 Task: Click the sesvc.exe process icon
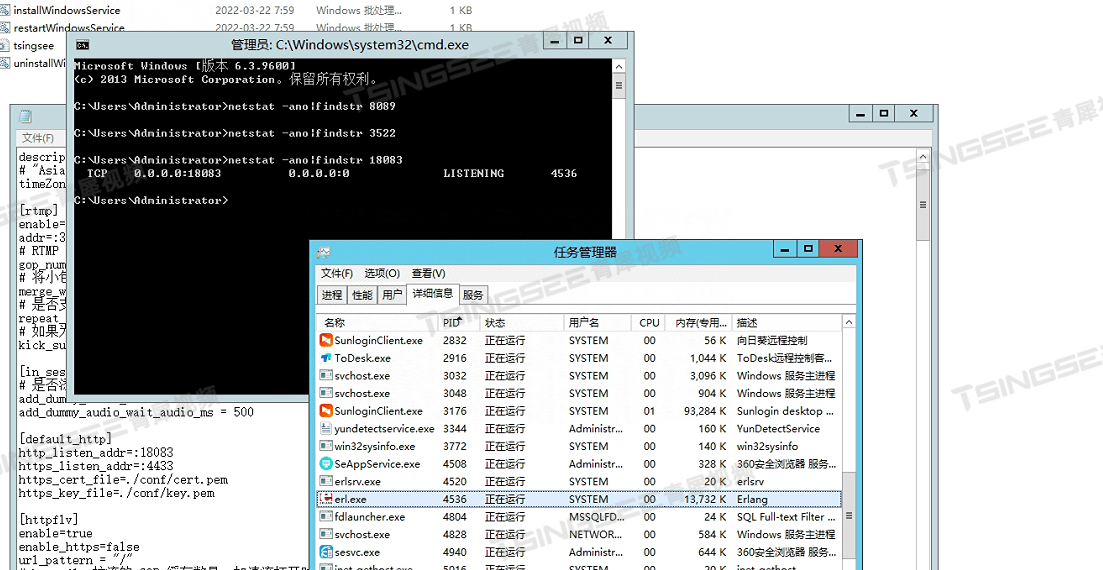pyautogui.click(x=326, y=552)
